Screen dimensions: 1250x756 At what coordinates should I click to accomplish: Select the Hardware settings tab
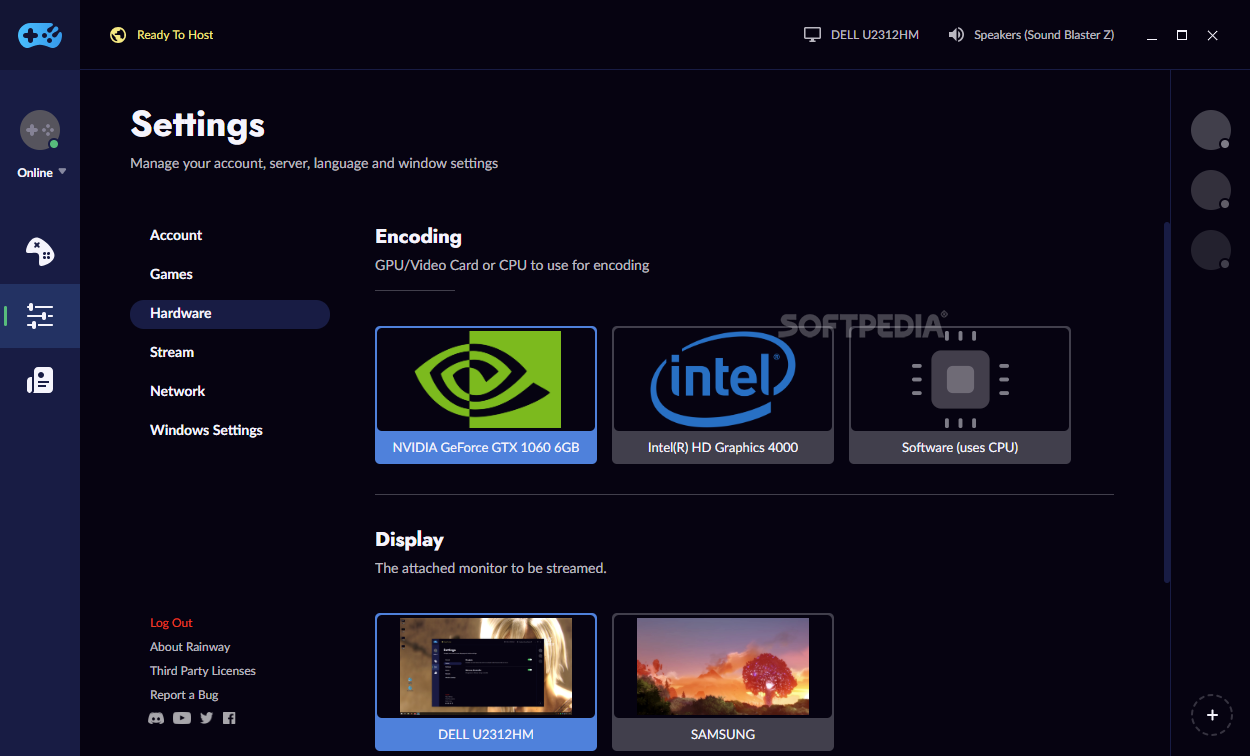point(230,313)
